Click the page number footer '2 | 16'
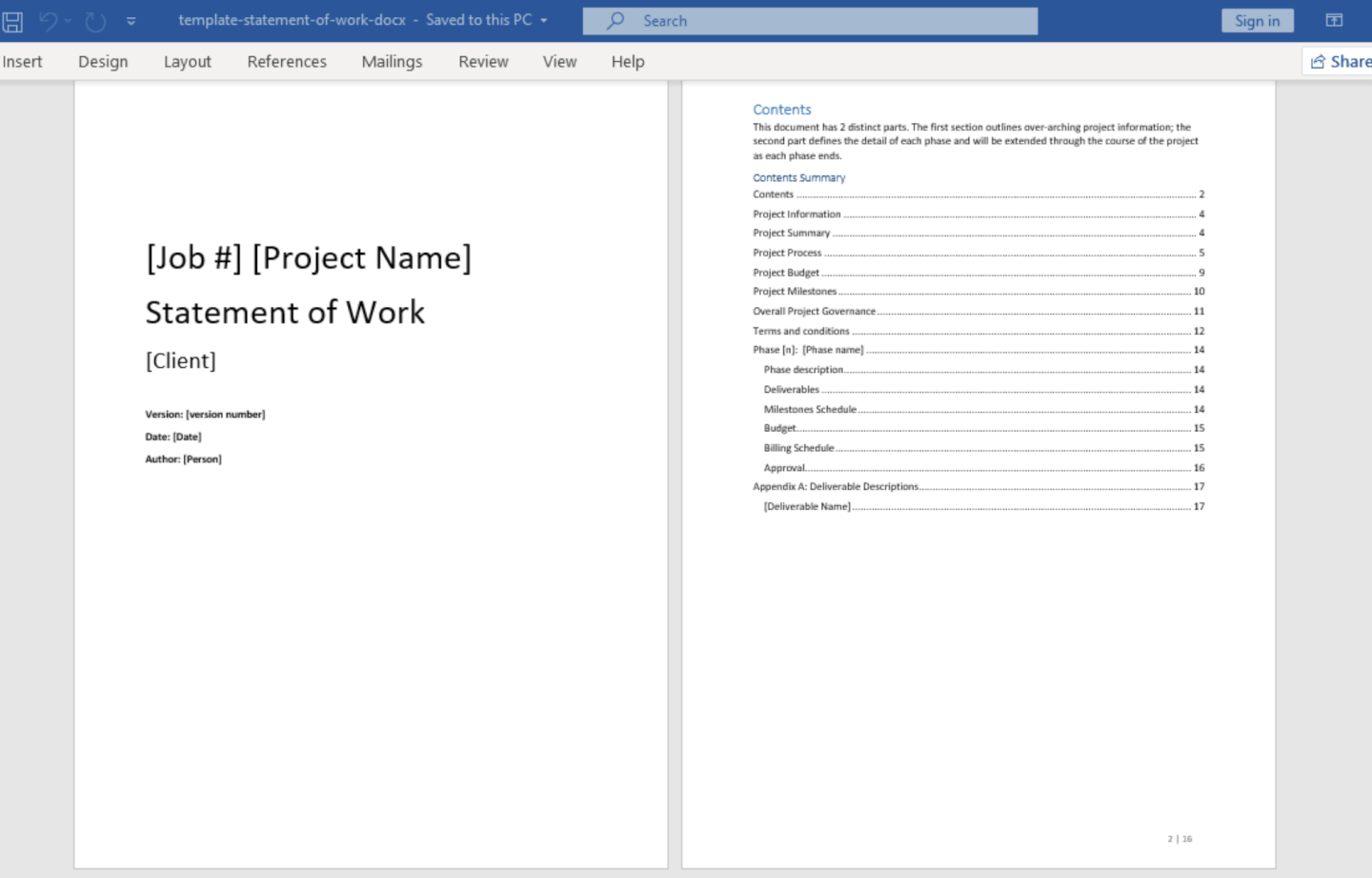 [x=1180, y=839]
